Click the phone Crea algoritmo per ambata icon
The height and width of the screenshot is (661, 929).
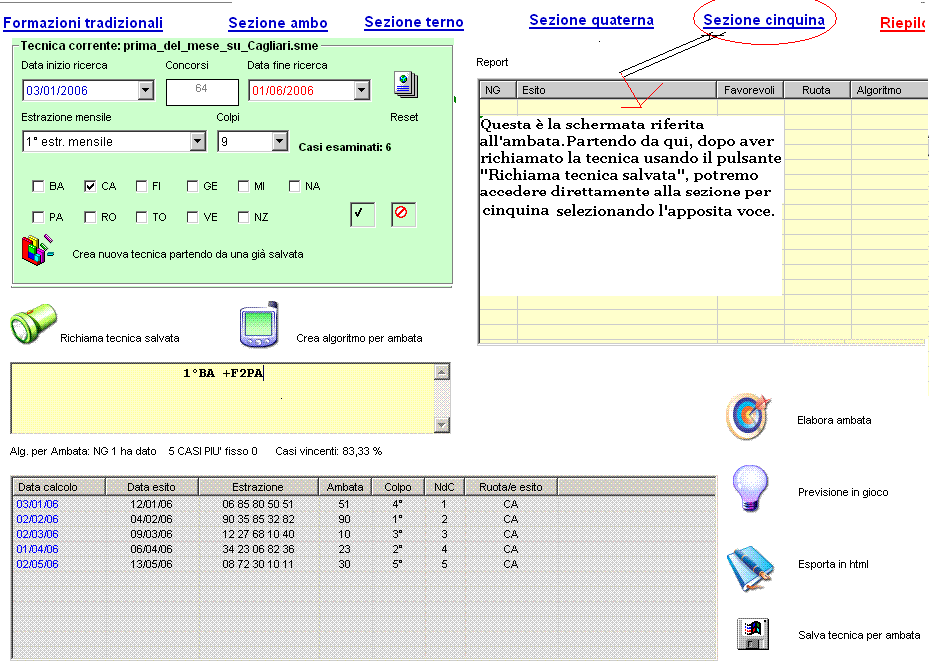point(259,325)
